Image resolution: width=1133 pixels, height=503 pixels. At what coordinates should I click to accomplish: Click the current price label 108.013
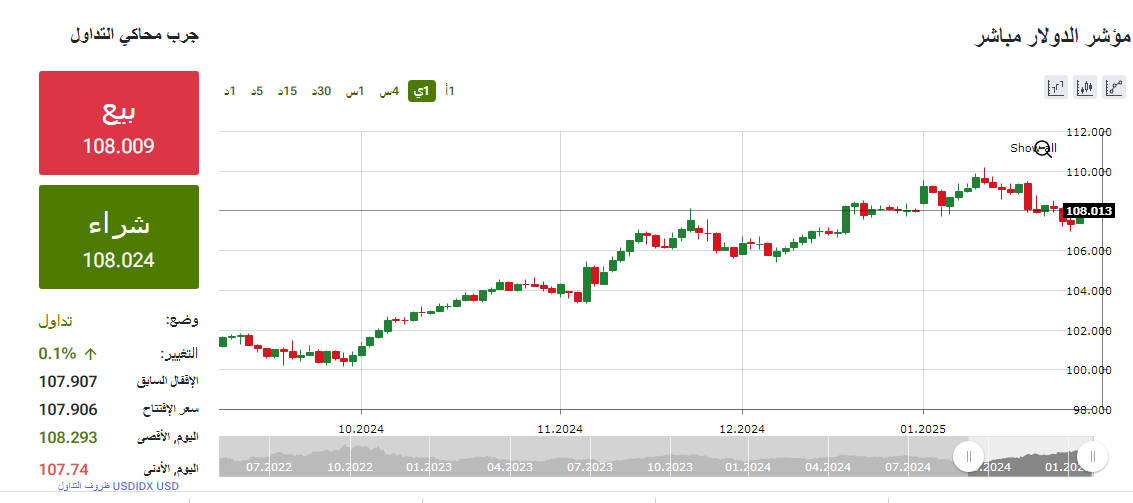pos(1088,211)
